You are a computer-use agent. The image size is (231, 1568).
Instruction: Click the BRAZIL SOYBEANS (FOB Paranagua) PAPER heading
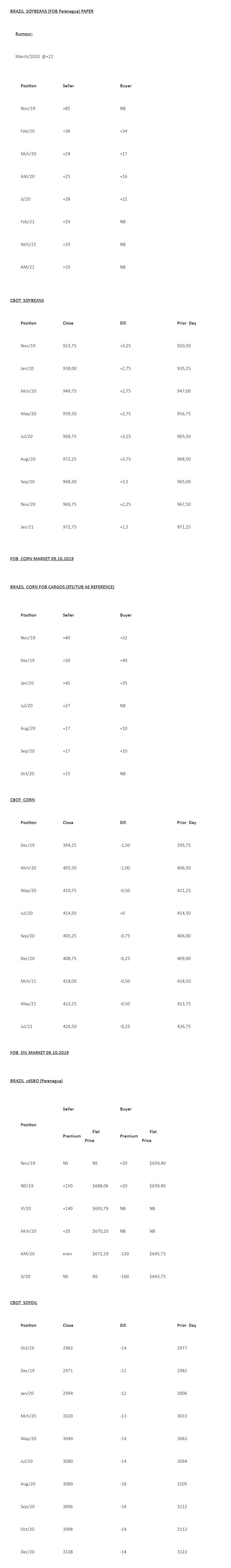point(52,12)
